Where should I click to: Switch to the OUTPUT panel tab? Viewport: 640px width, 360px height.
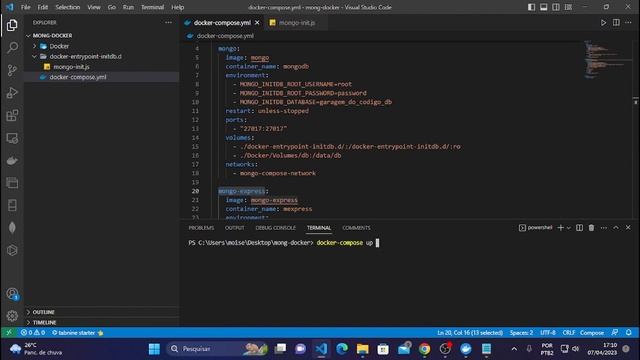235,228
